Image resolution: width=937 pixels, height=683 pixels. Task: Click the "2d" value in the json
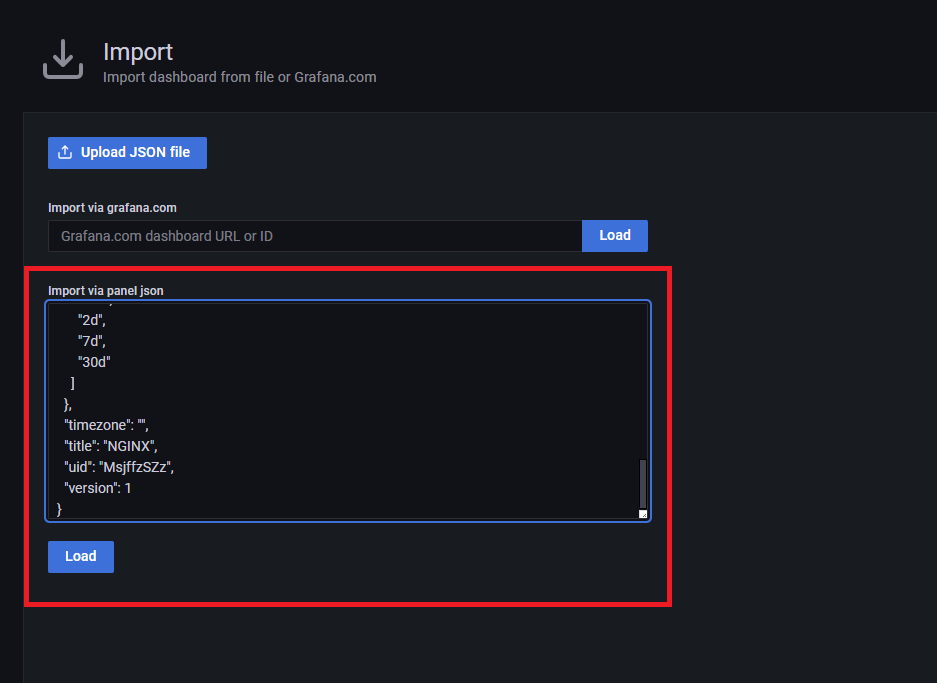[92, 320]
